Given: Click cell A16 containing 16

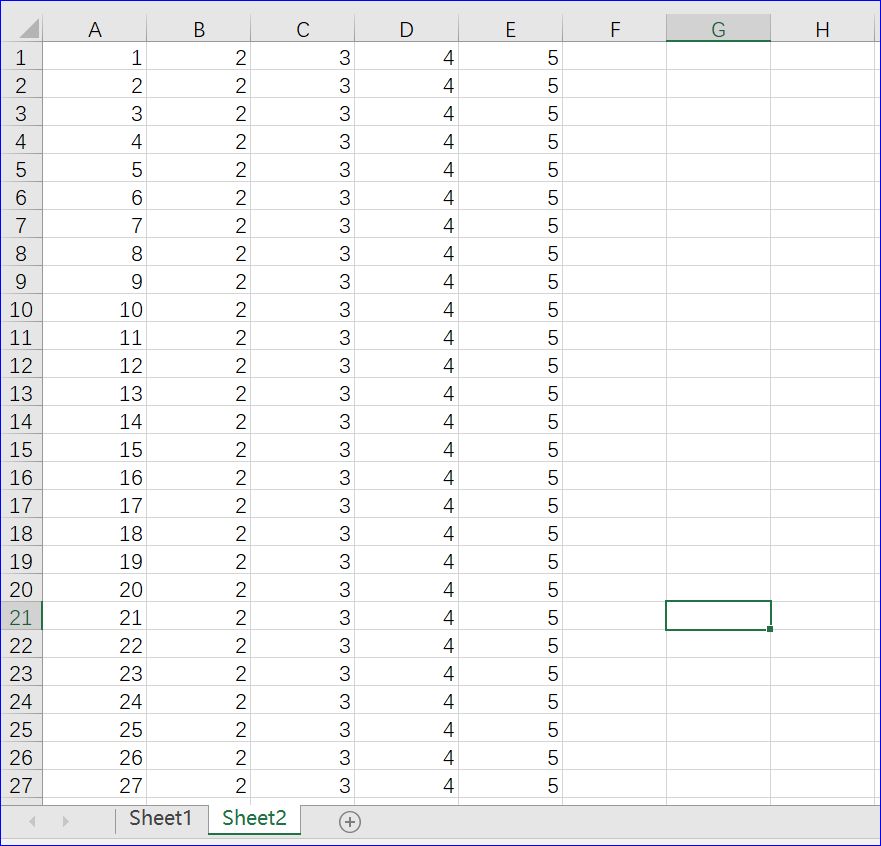Looking at the screenshot, I should (x=94, y=476).
